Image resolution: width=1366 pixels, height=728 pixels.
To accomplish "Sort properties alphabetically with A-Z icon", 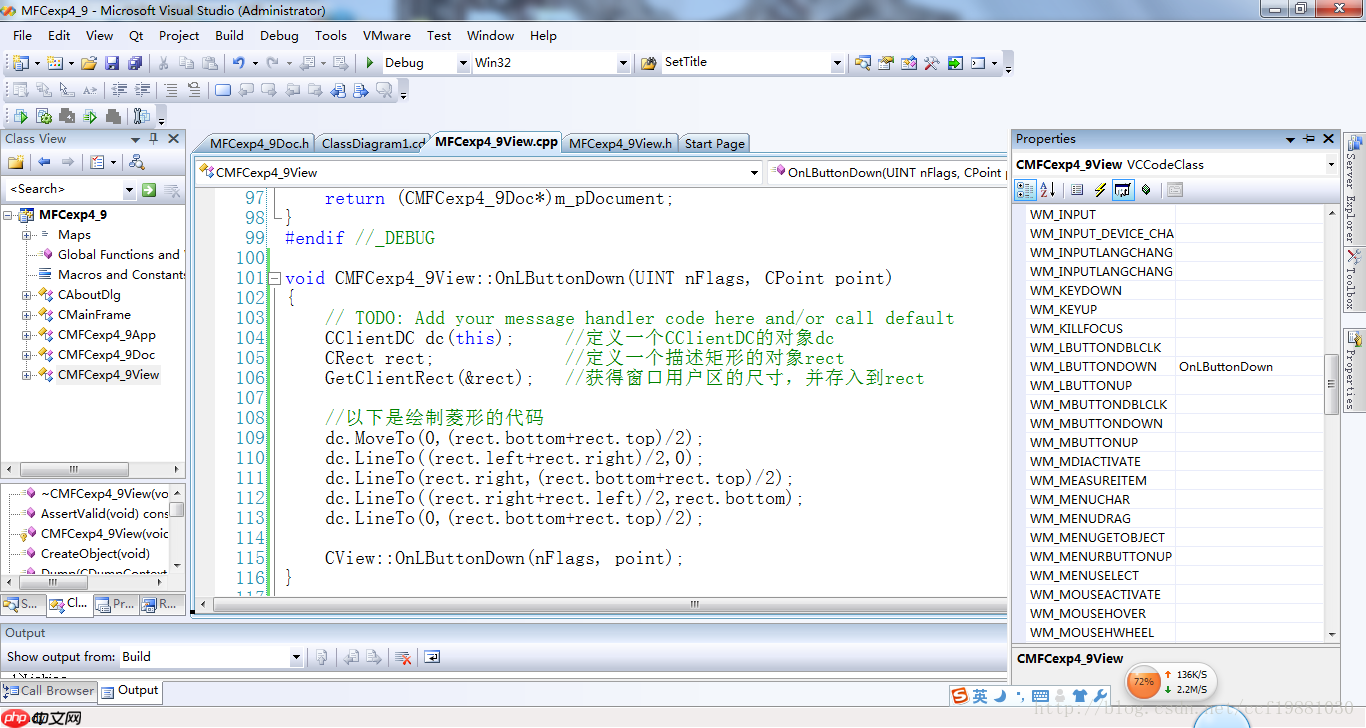I will tap(1047, 189).
